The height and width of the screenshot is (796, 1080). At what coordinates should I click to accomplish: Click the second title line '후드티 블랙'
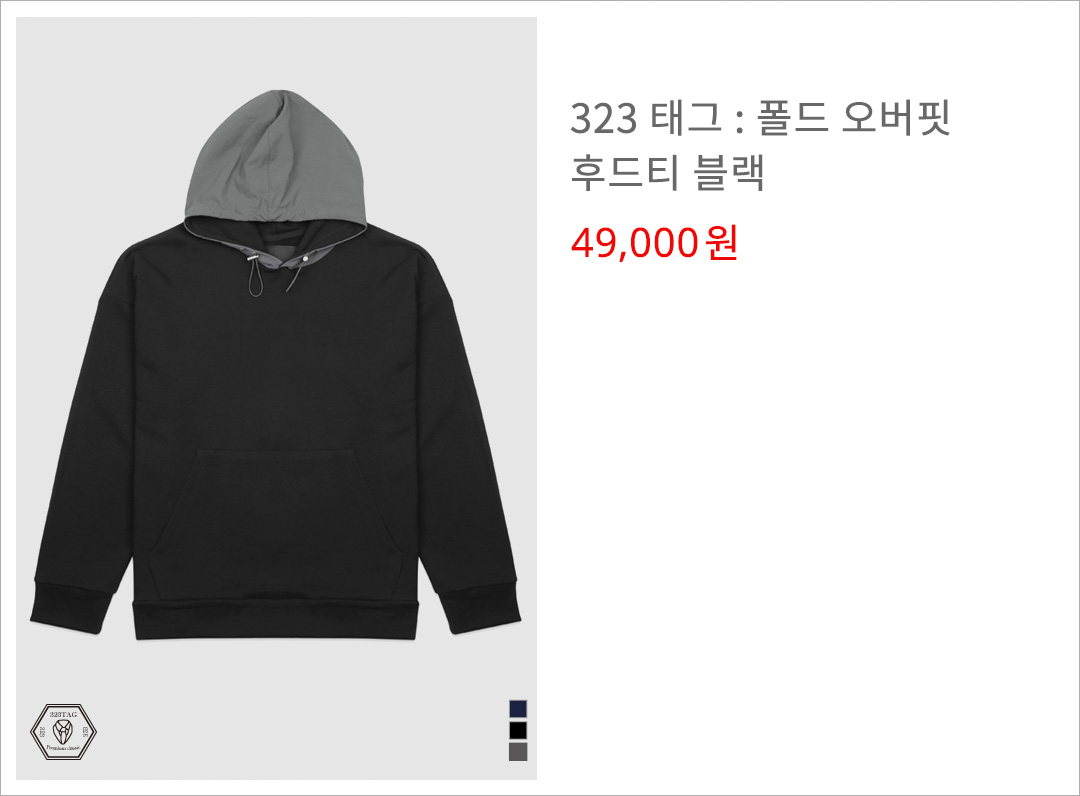pyautogui.click(x=667, y=173)
